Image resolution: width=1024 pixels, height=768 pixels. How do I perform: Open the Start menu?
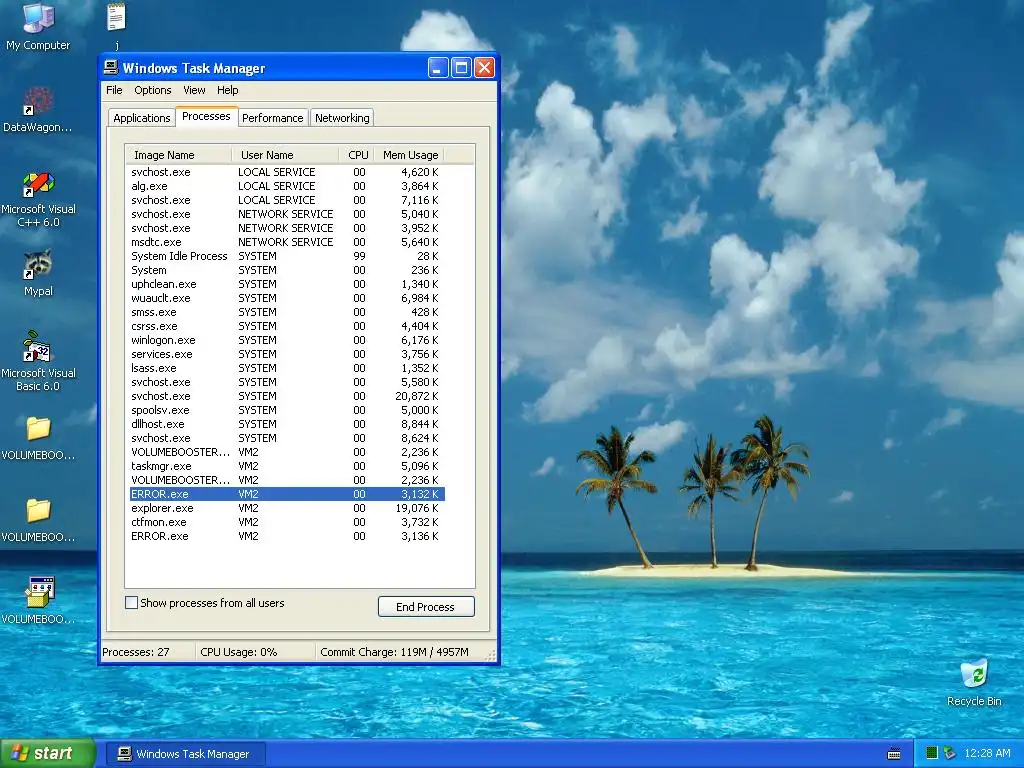click(48, 753)
